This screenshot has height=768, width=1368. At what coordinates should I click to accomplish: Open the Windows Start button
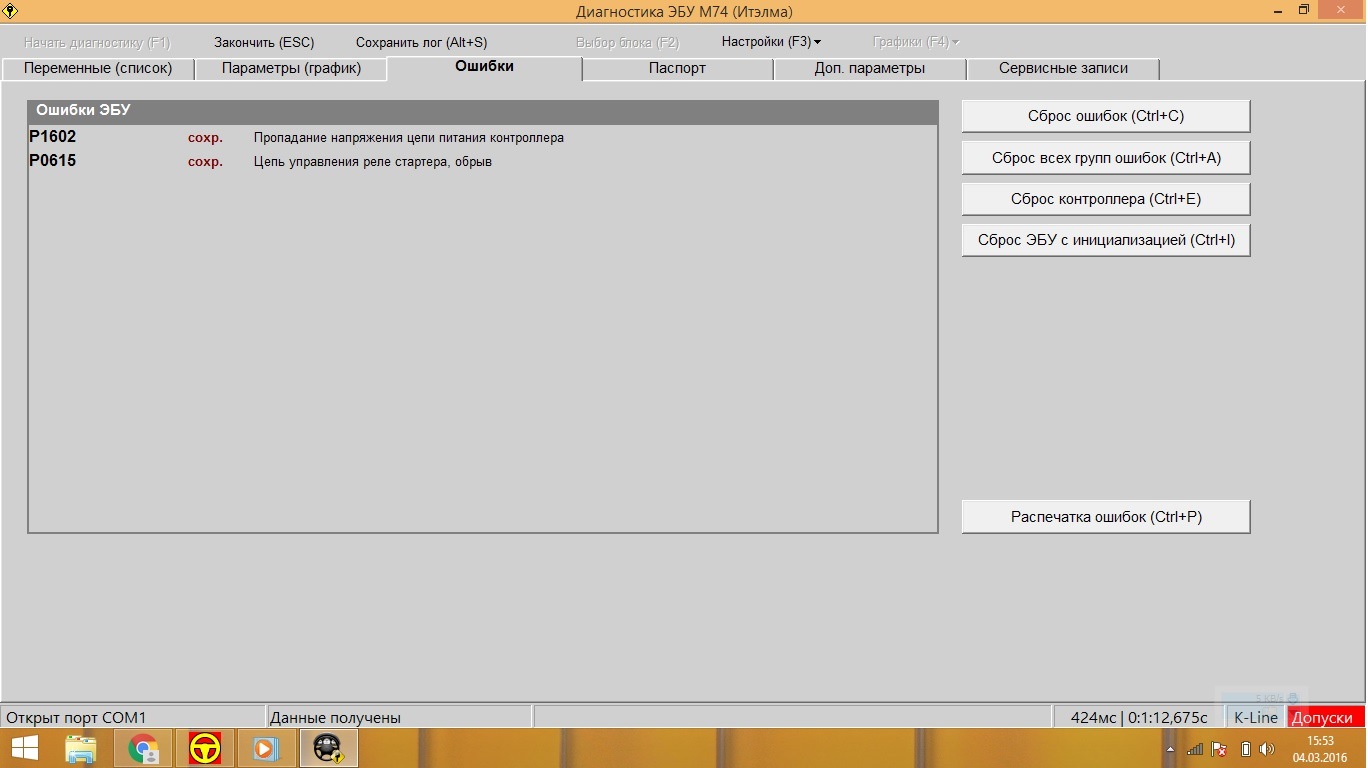pos(24,748)
